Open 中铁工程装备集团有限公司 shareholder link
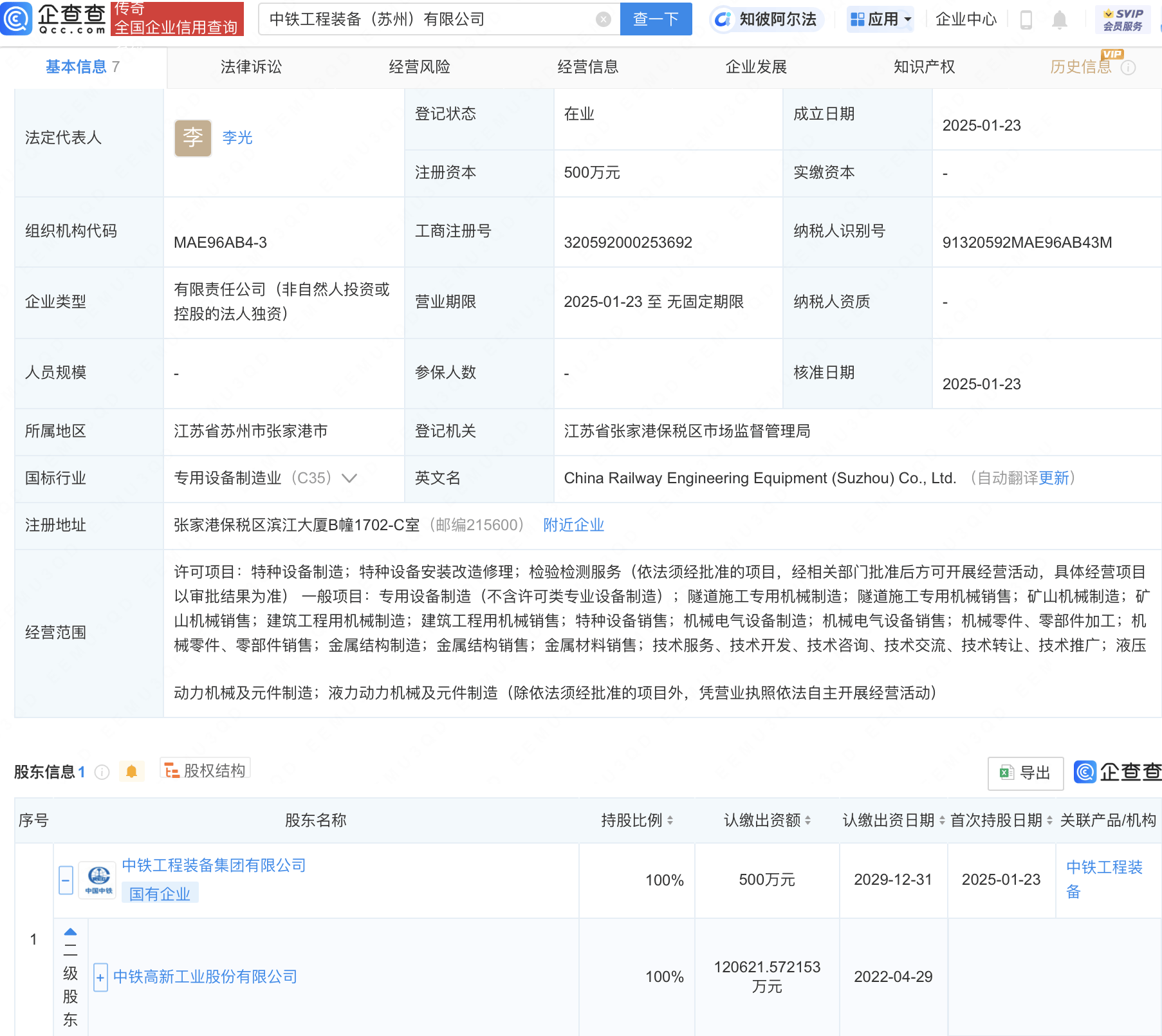The width and height of the screenshot is (1162, 1036). pos(214,865)
